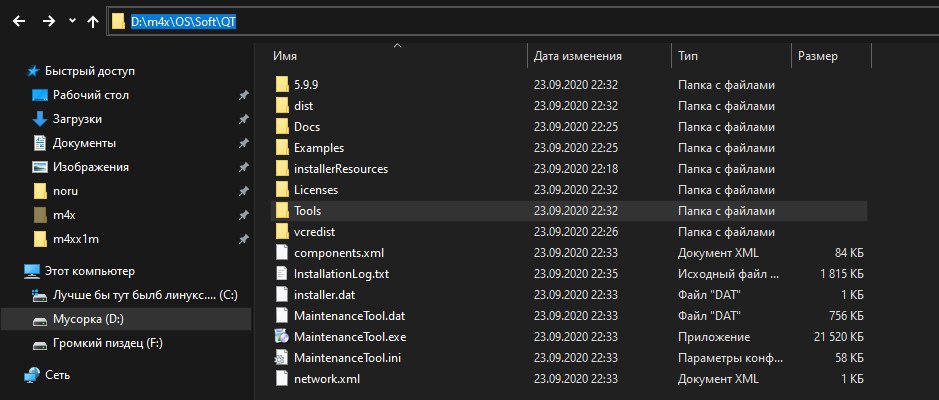Screen dimensions: 939x400
Task: Select the Docs folder icon
Action: click(x=282, y=127)
